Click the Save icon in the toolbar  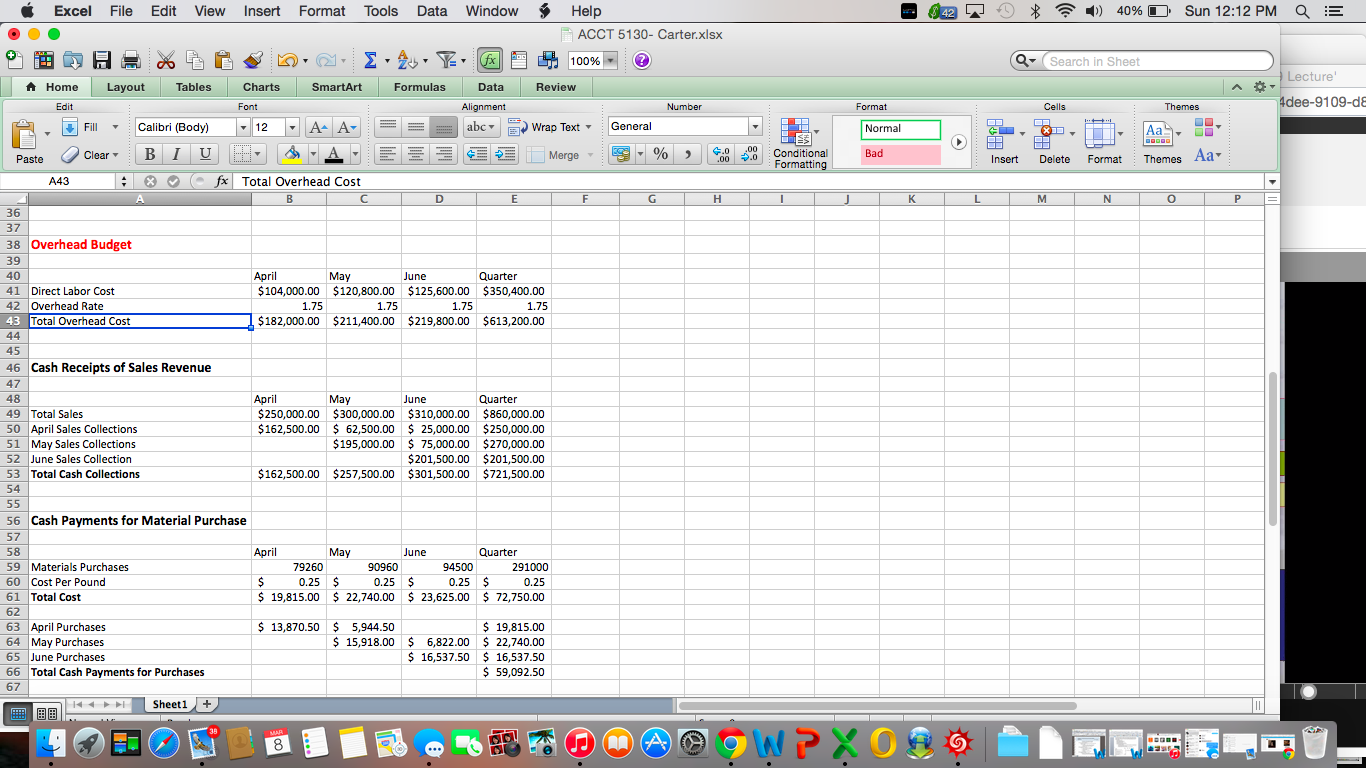point(102,61)
